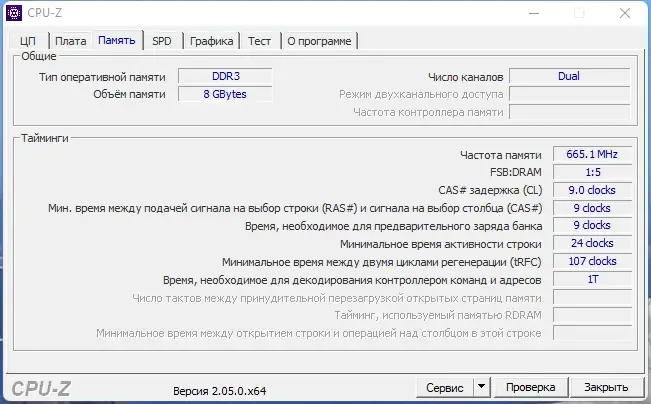This screenshot has height=404, width=651.
Task: Click the Минимальное время активности строки label
Action: coord(441,244)
